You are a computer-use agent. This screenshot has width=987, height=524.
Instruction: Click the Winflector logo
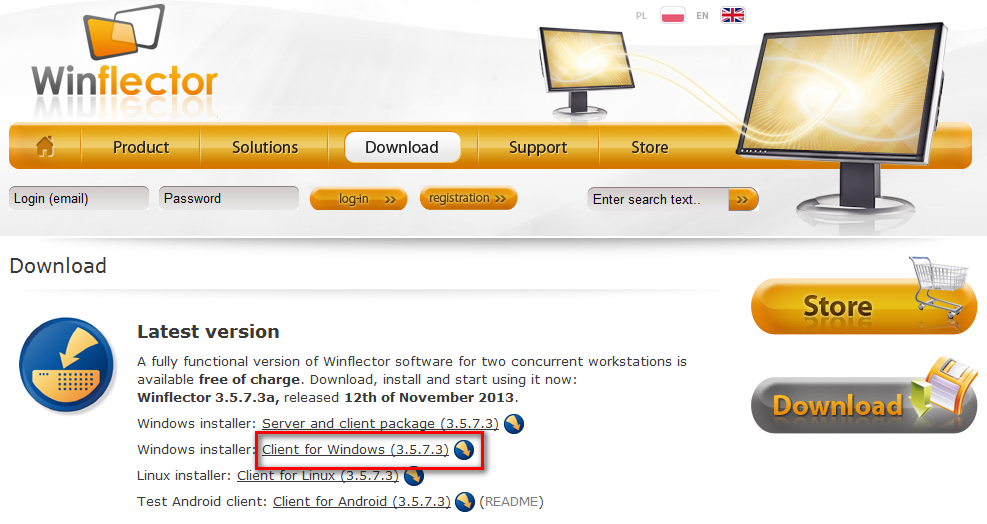[125, 60]
